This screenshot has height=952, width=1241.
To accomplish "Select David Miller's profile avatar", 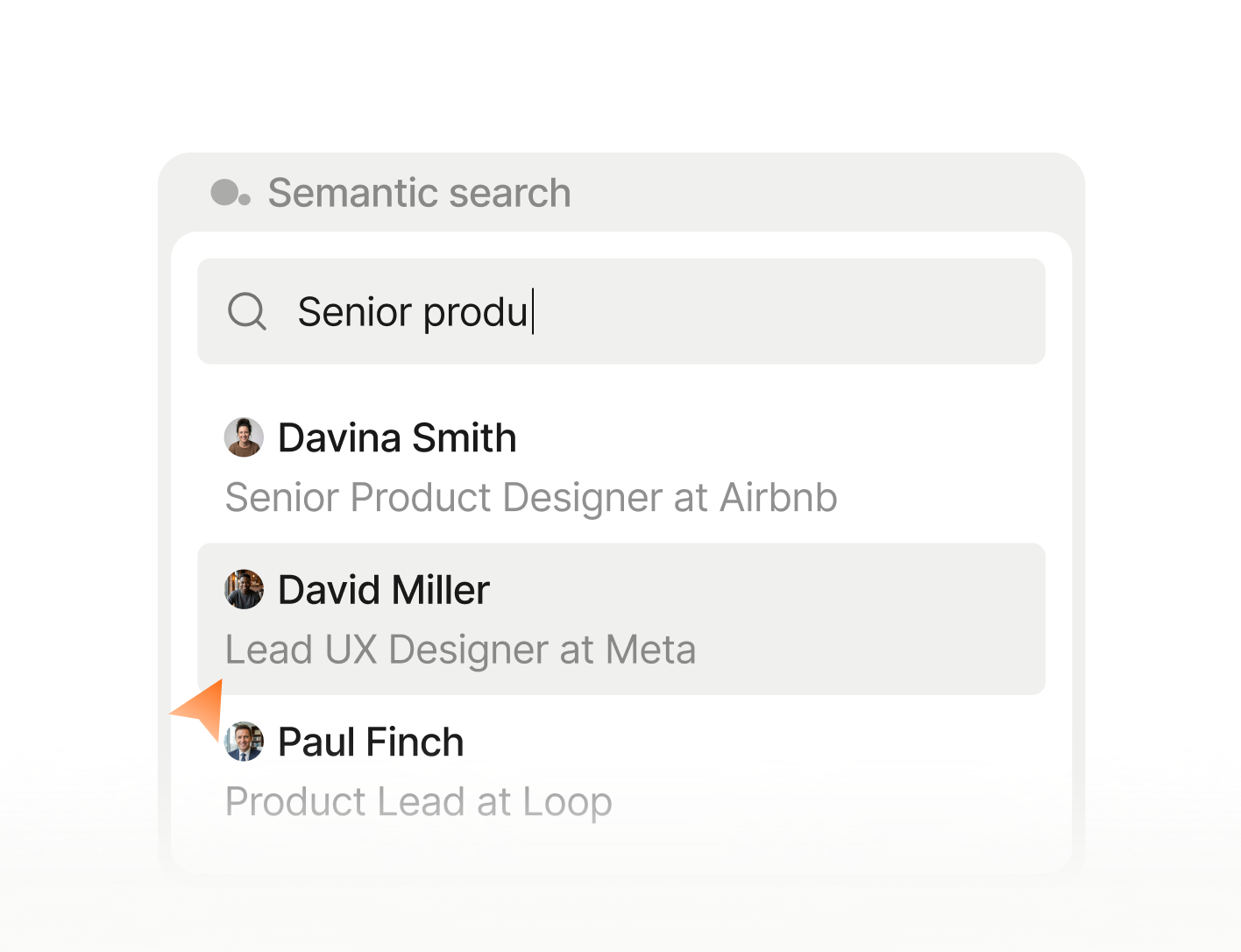I will pos(244,589).
